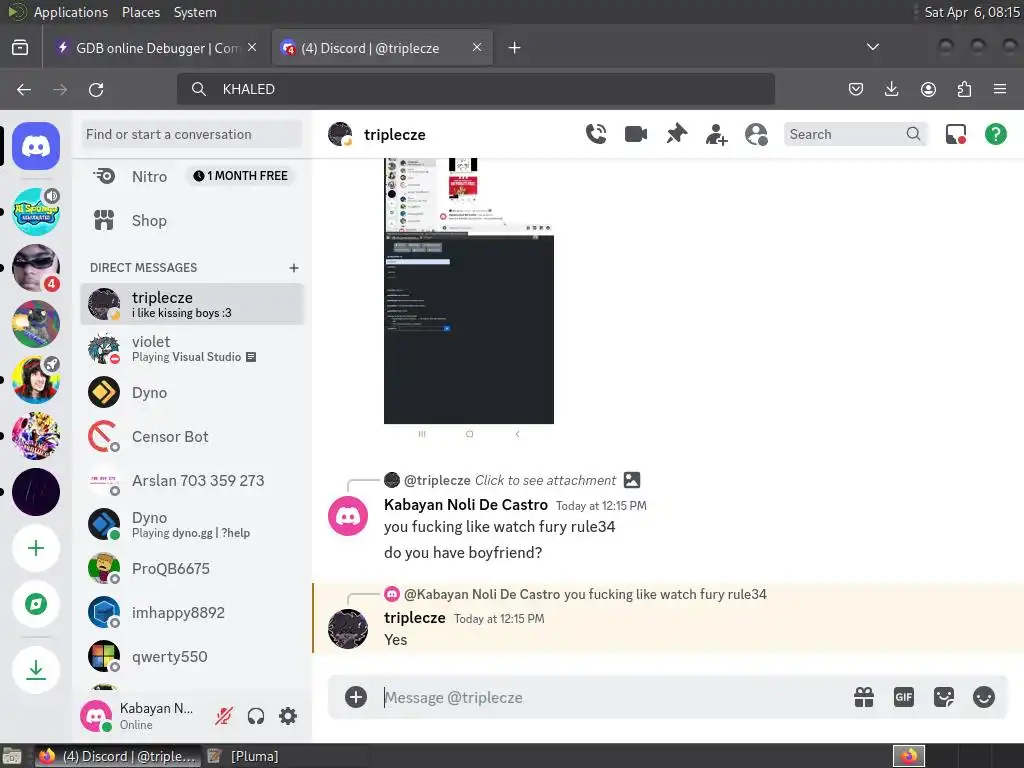Send a gift icon in message bar
This screenshot has height=768, width=1024.
click(864, 697)
